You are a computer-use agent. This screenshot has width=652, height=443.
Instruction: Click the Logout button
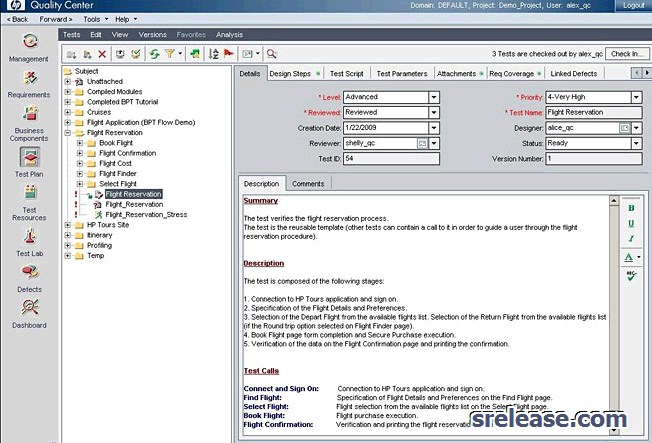(633, 5)
